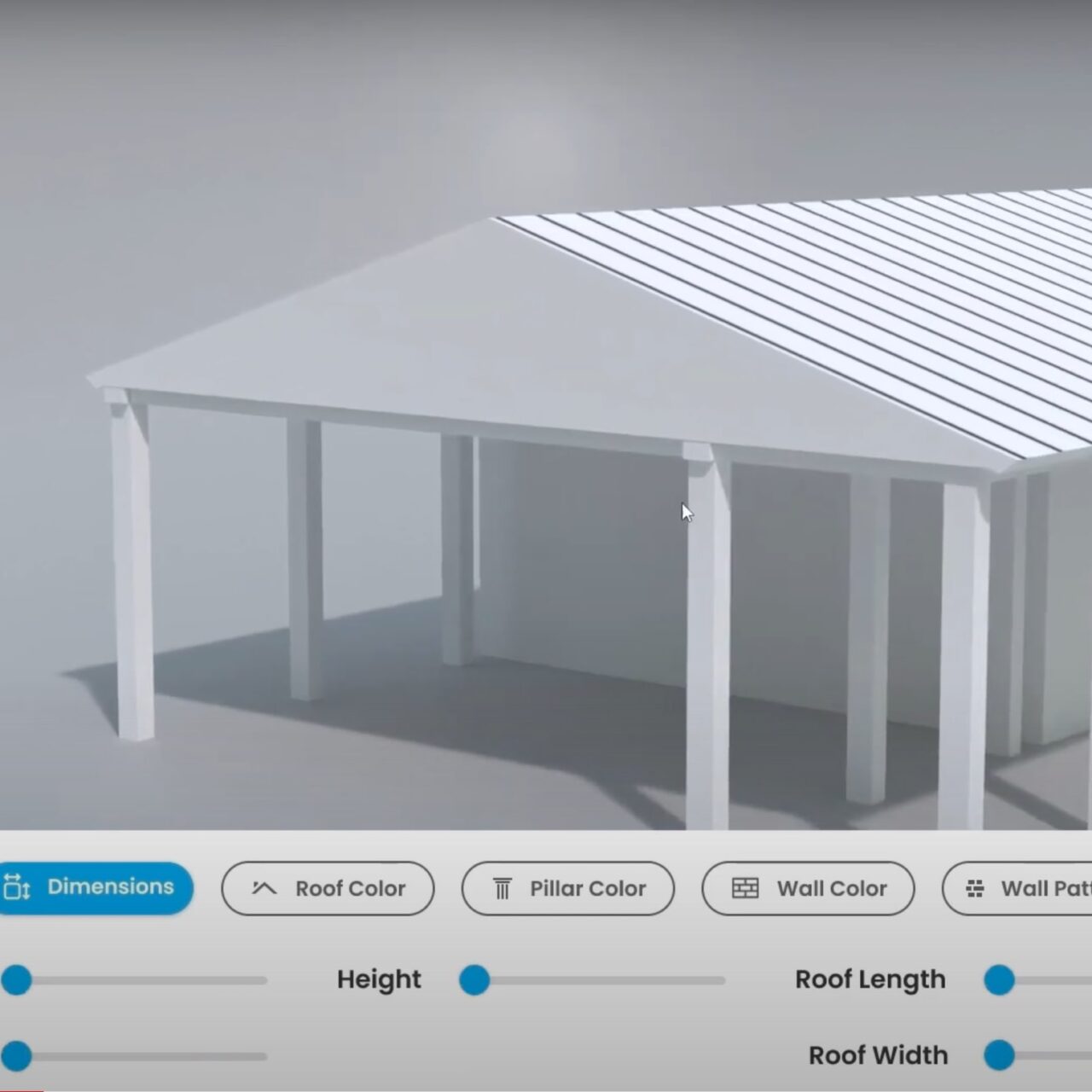Open the Pillar Color panel

click(x=567, y=888)
